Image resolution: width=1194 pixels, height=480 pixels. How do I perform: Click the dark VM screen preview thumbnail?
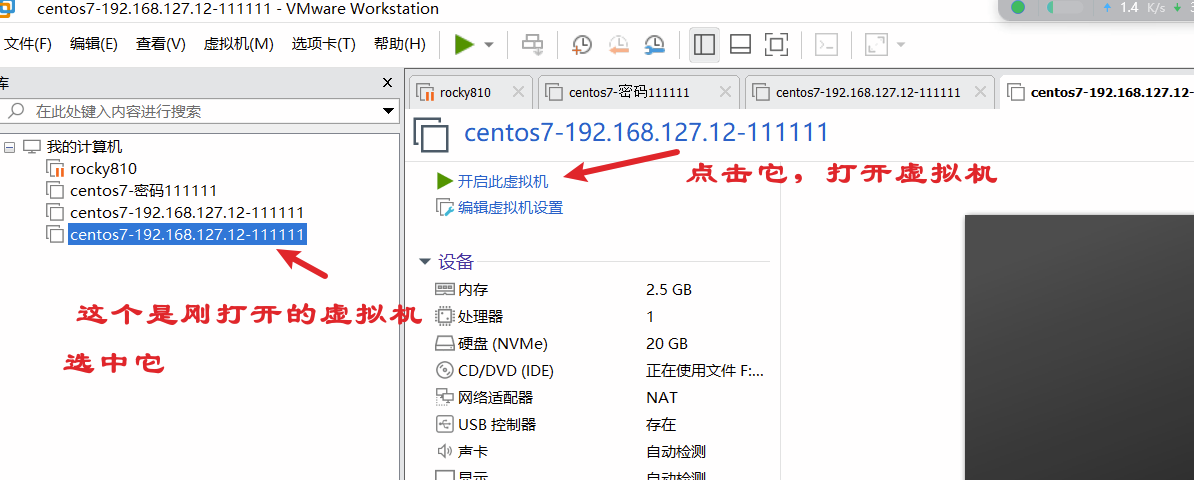pyautogui.click(x=1079, y=347)
